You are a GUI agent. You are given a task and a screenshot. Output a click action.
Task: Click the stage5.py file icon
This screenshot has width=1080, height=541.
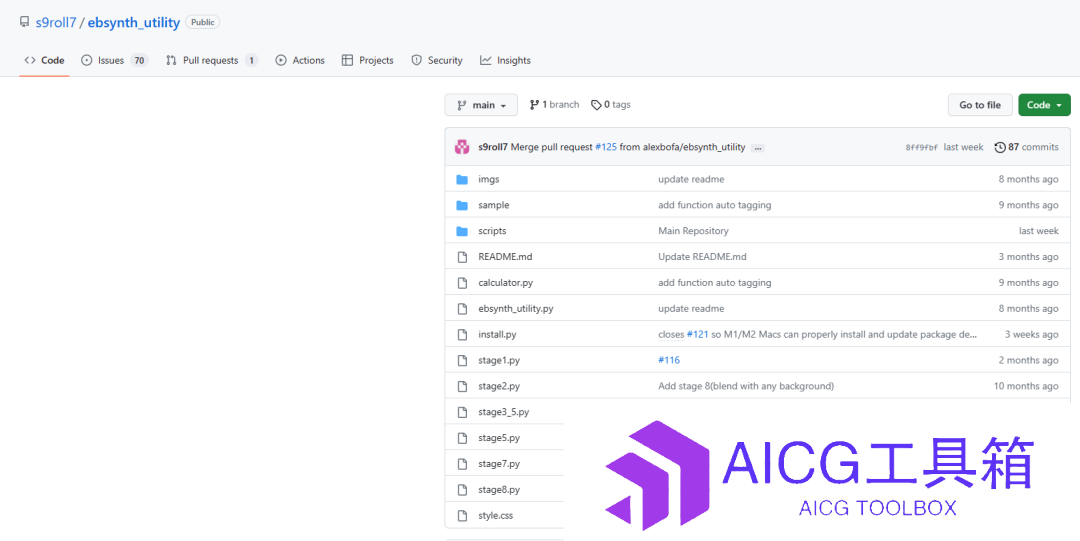(x=462, y=438)
